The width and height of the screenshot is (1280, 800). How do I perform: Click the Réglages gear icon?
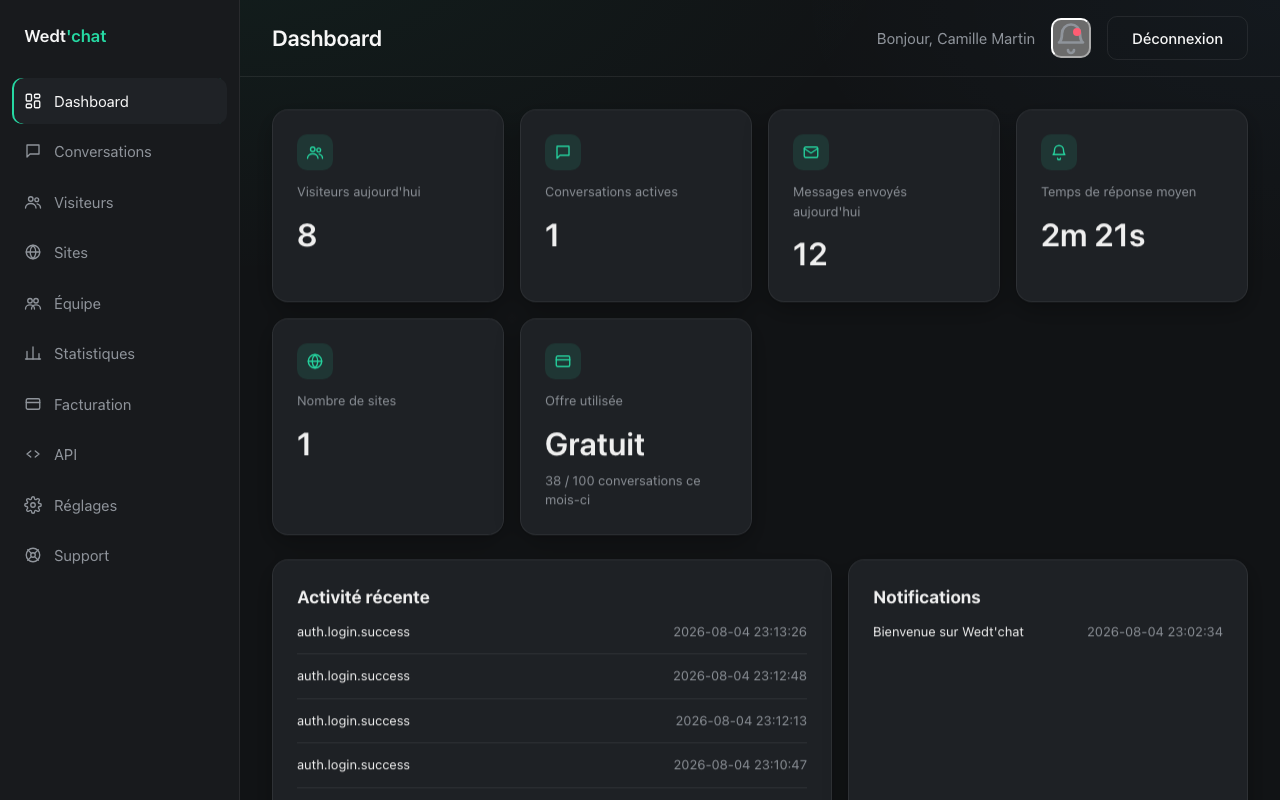coord(33,505)
